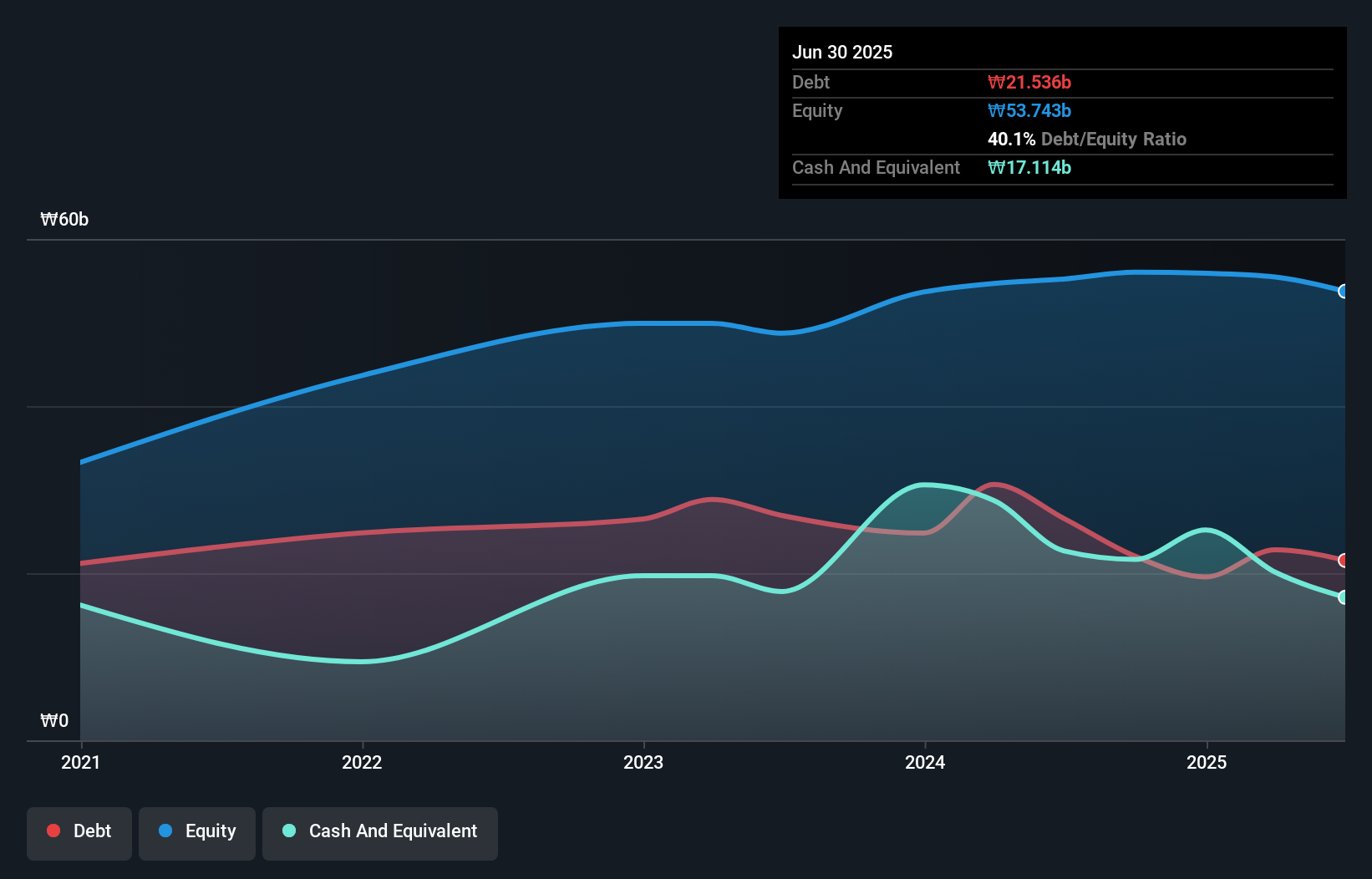The image size is (1372, 879).
Task: Click the 2022 x-axis label
Action: pos(362,762)
